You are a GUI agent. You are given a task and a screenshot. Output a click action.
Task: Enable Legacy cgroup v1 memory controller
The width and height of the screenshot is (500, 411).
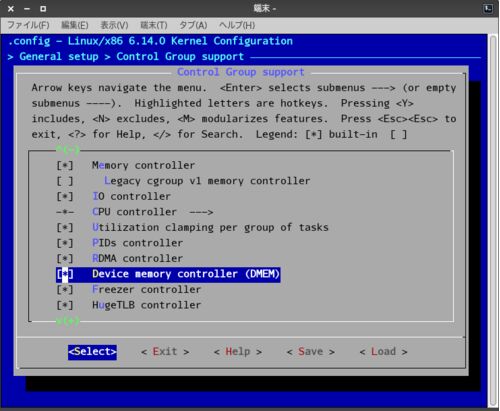pyautogui.click(x=65, y=181)
